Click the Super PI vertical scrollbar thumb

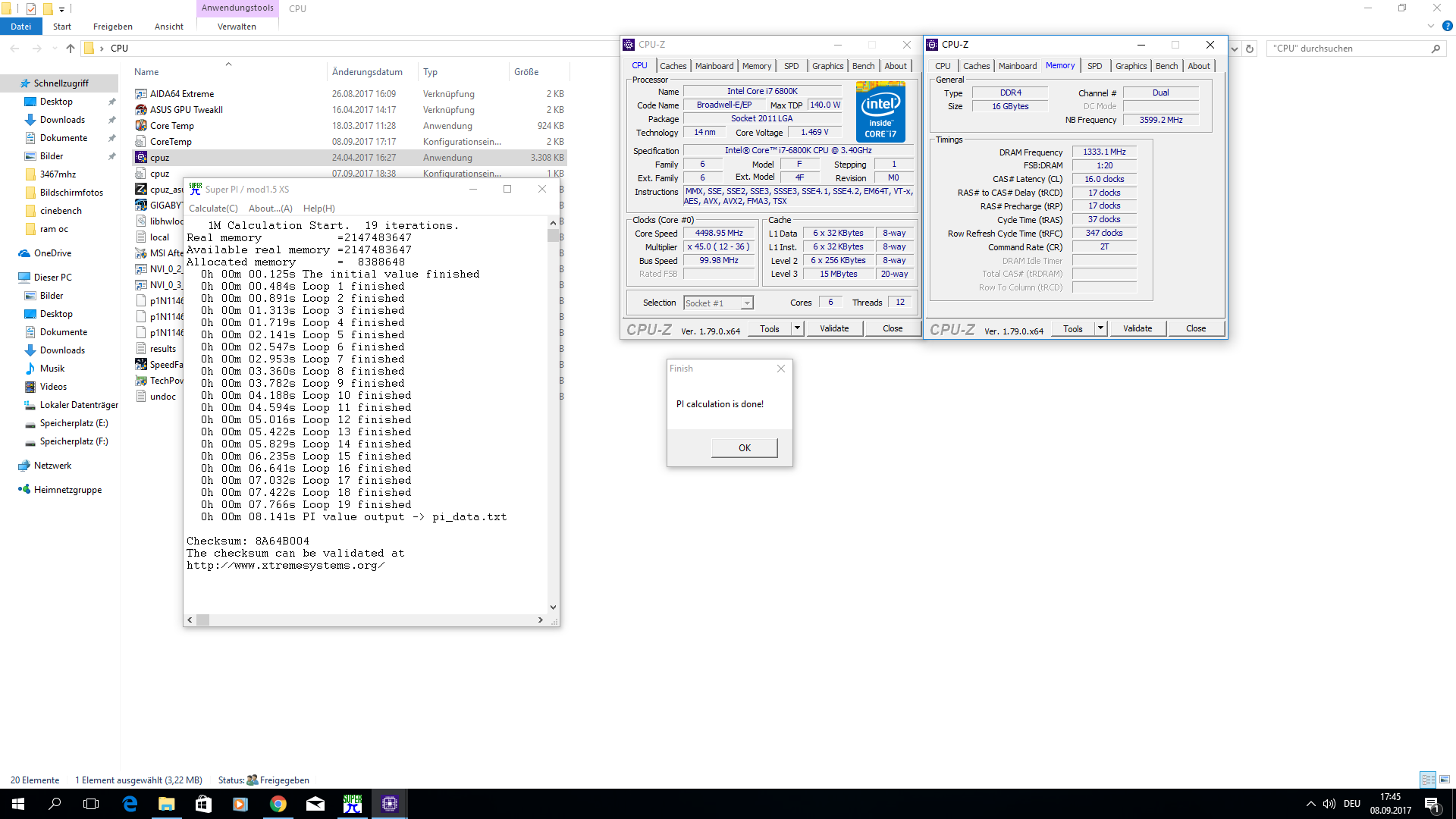tap(553, 235)
